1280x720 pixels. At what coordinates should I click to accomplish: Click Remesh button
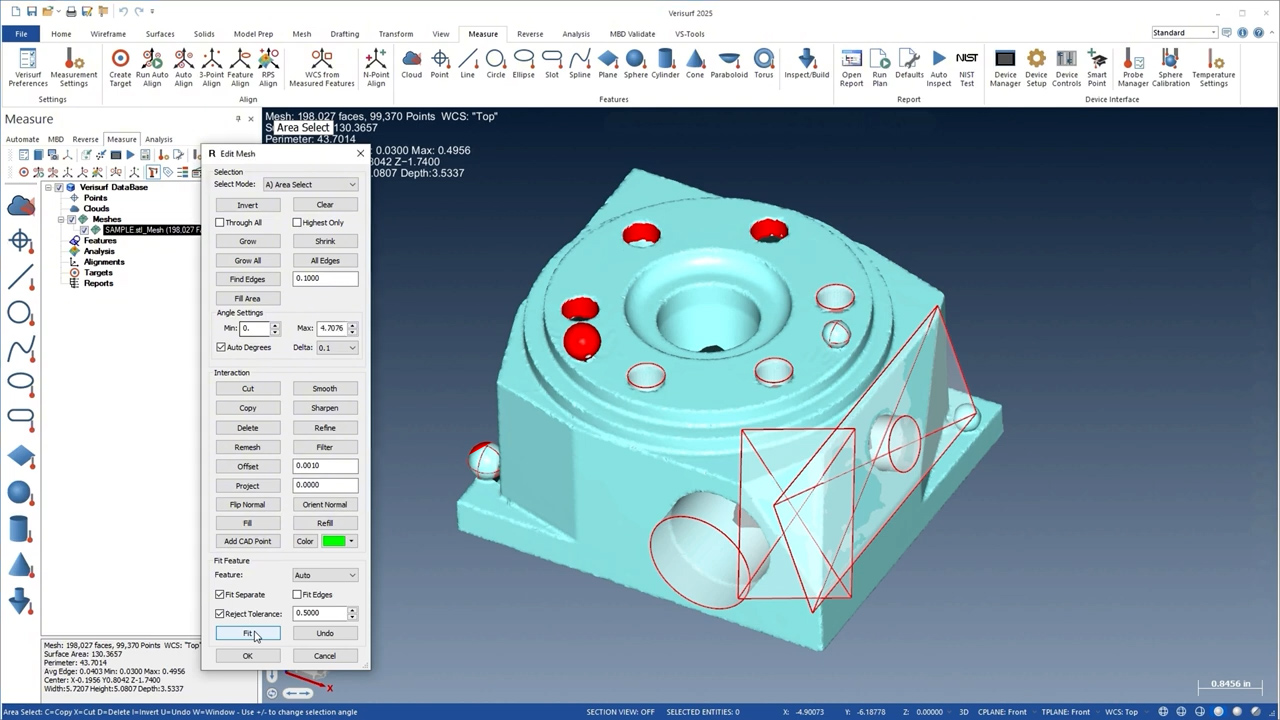pyautogui.click(x=247, y=447)
